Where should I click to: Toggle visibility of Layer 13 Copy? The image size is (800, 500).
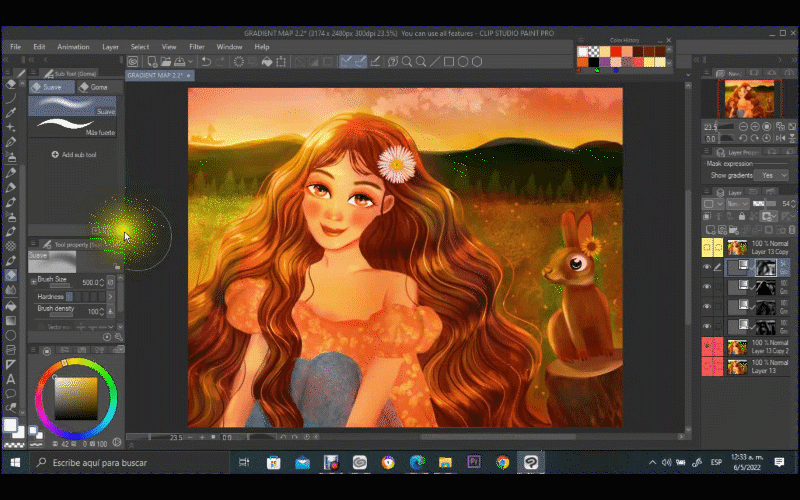point(707,247)
